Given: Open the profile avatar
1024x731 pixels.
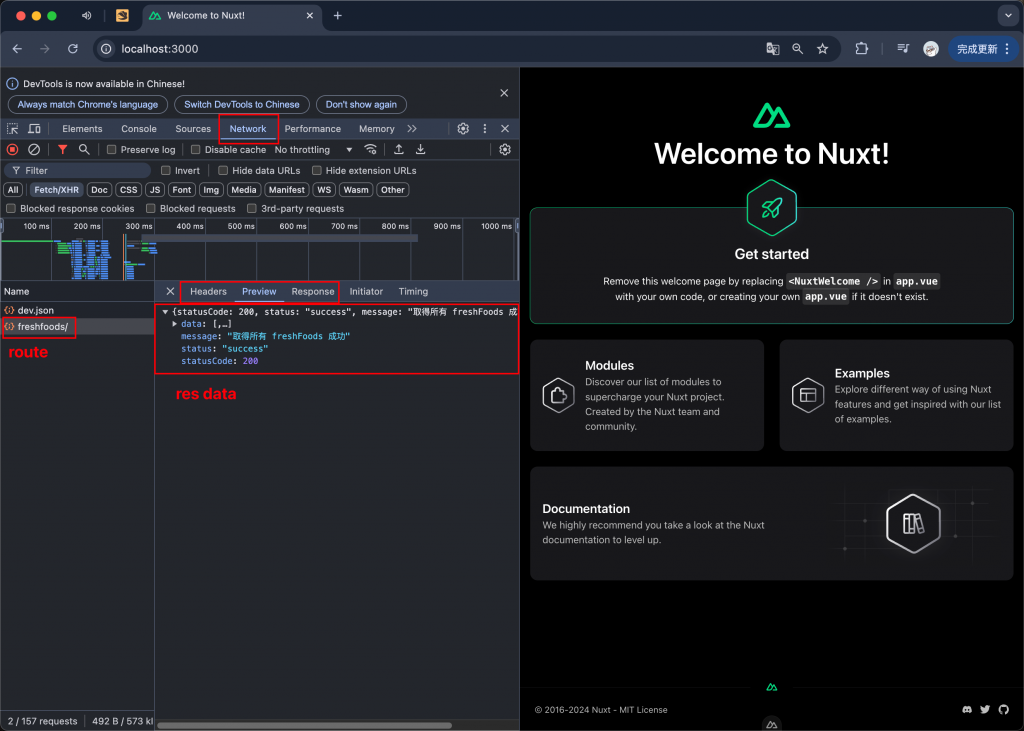Looking at the screenshot, I should [x=931, y=49].
